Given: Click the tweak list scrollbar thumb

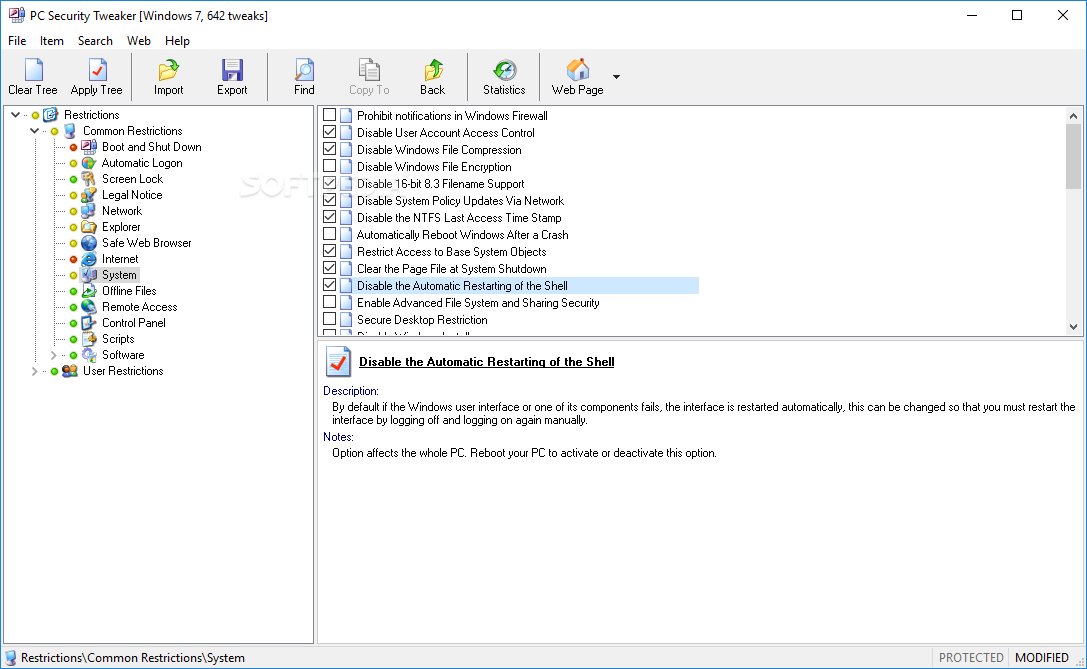Looking at the screenshot, I should point(1073,156).
